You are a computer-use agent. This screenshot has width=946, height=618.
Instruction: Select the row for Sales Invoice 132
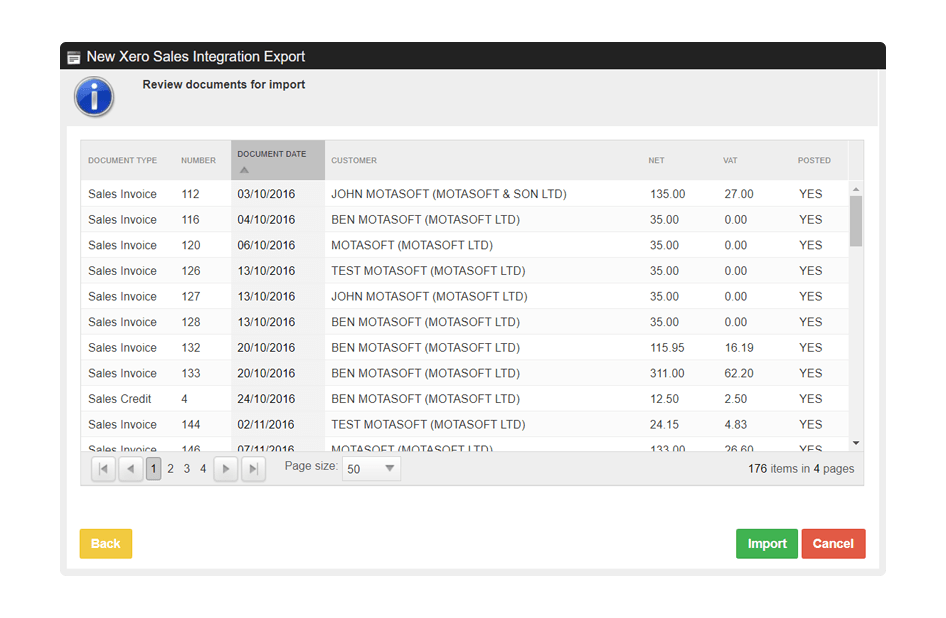465,348
